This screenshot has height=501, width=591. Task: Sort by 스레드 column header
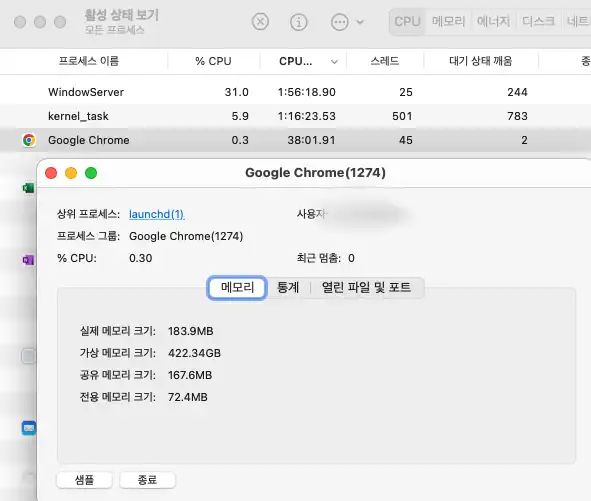(x=384, y=61)
